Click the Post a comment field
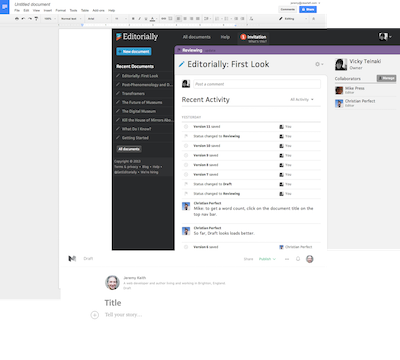Viewport: 400px width, 360px height. point(257,84)
